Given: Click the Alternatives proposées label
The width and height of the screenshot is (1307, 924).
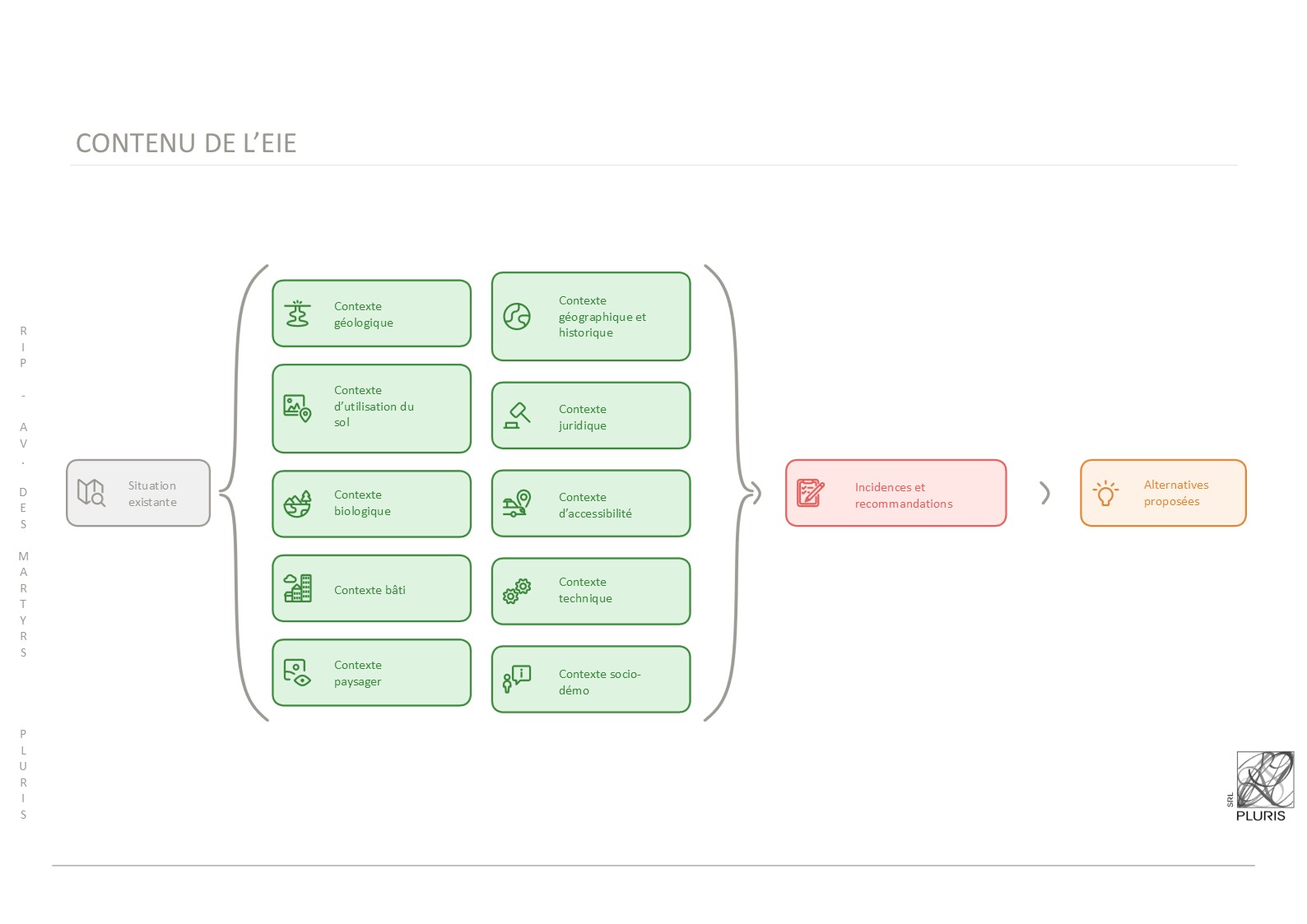Looking at the screenshot, I should [x=1175, y=493].
